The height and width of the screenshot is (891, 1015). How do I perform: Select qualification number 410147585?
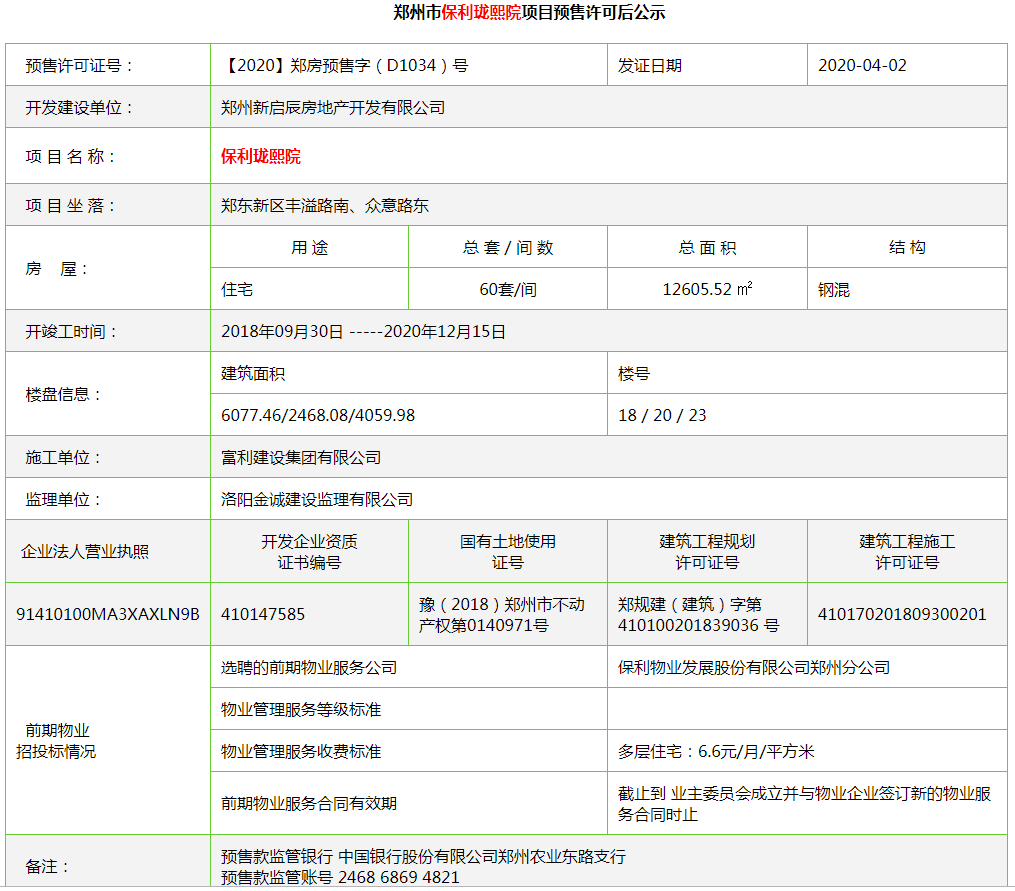[x=263, y=614]
